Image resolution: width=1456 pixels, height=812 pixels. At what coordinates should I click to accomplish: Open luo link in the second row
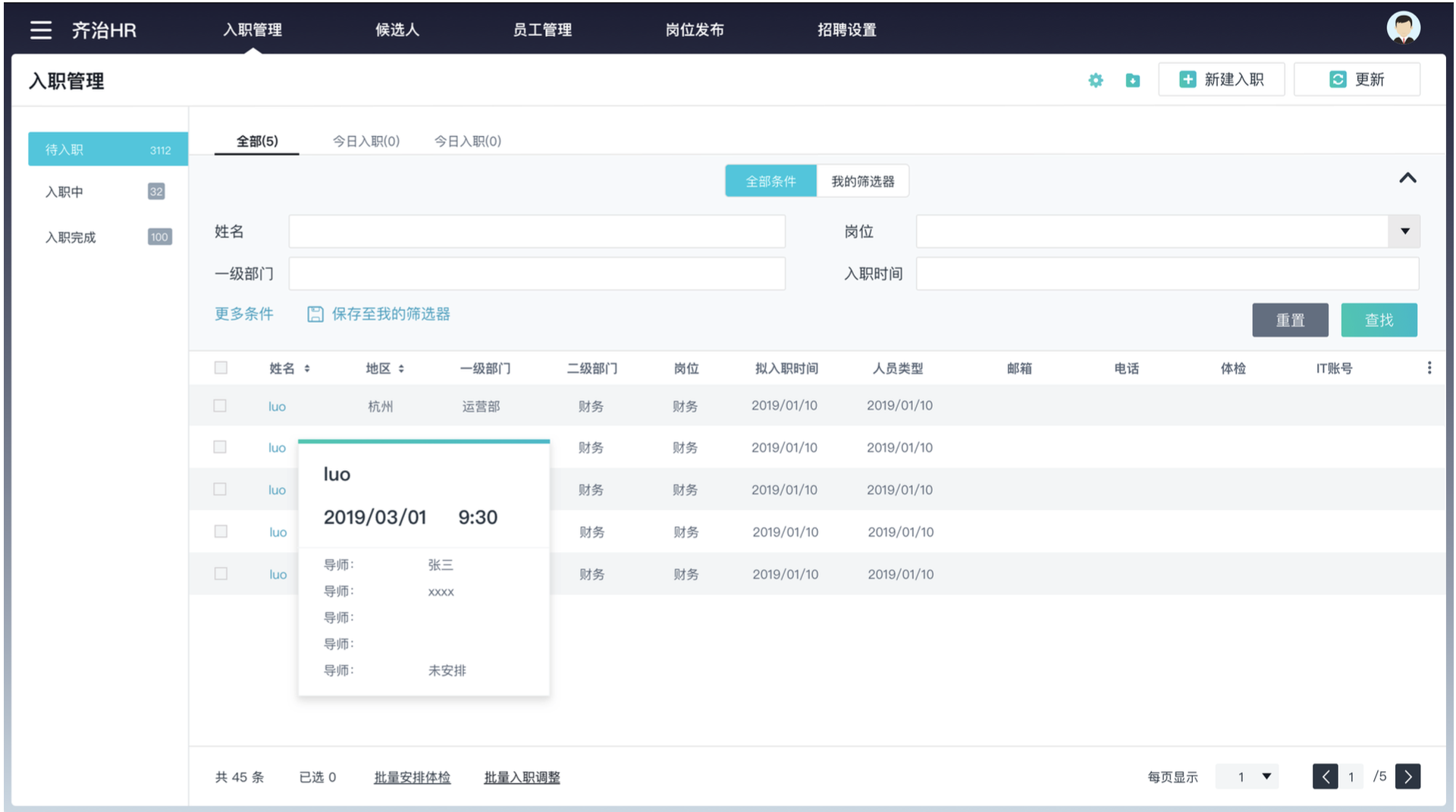[x=277, y=448]
